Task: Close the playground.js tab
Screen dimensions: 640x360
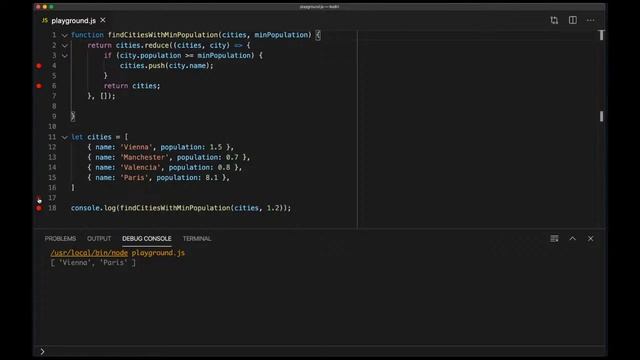Action: pos(103,20)
